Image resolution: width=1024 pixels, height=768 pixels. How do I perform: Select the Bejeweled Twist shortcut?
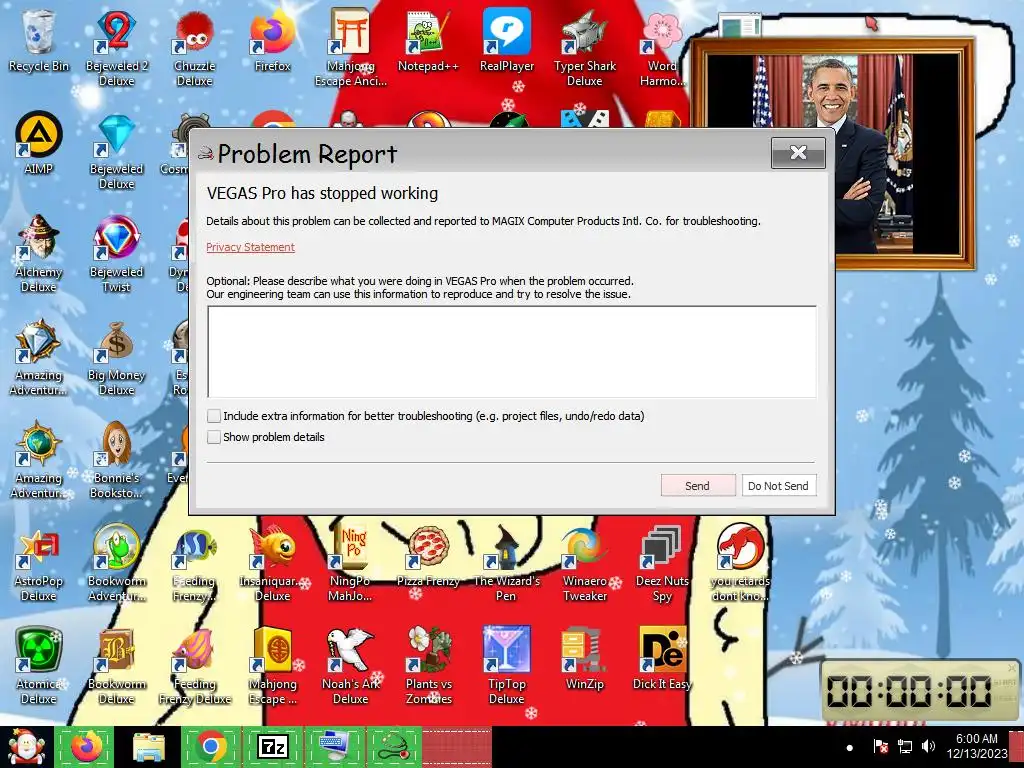pos(117,255)
